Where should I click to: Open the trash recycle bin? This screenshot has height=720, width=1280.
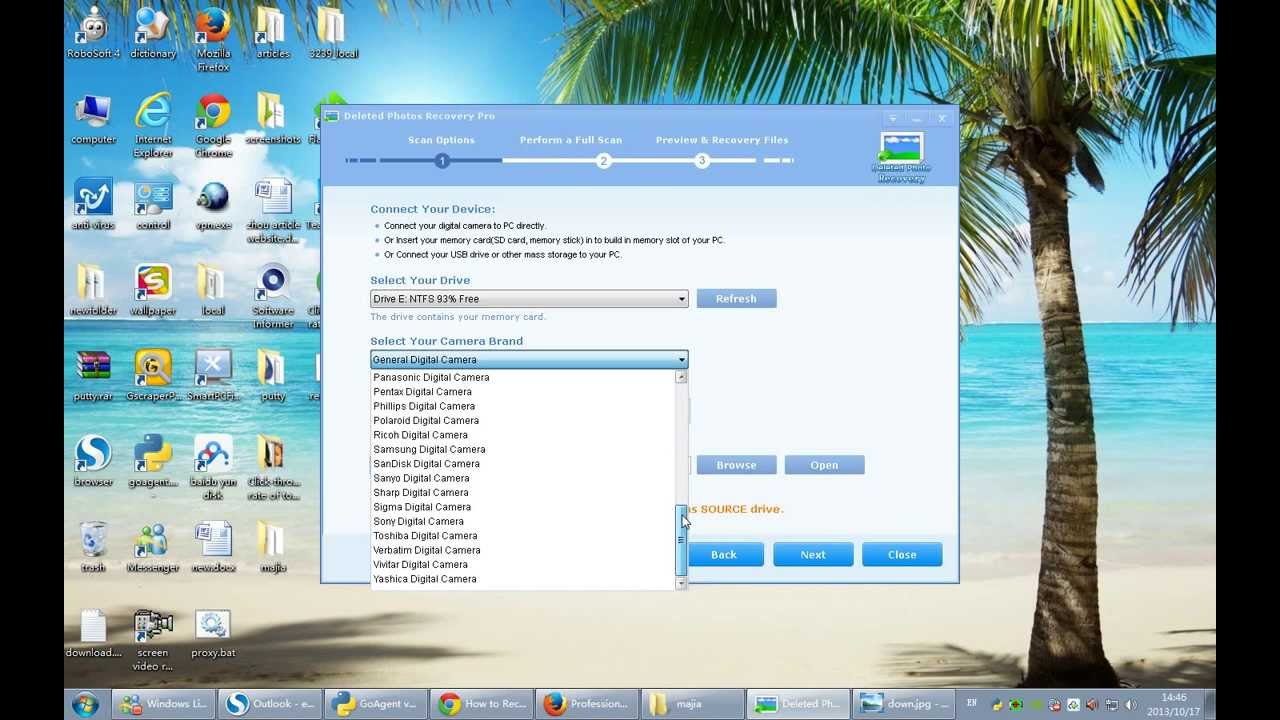tap(93, 547)
